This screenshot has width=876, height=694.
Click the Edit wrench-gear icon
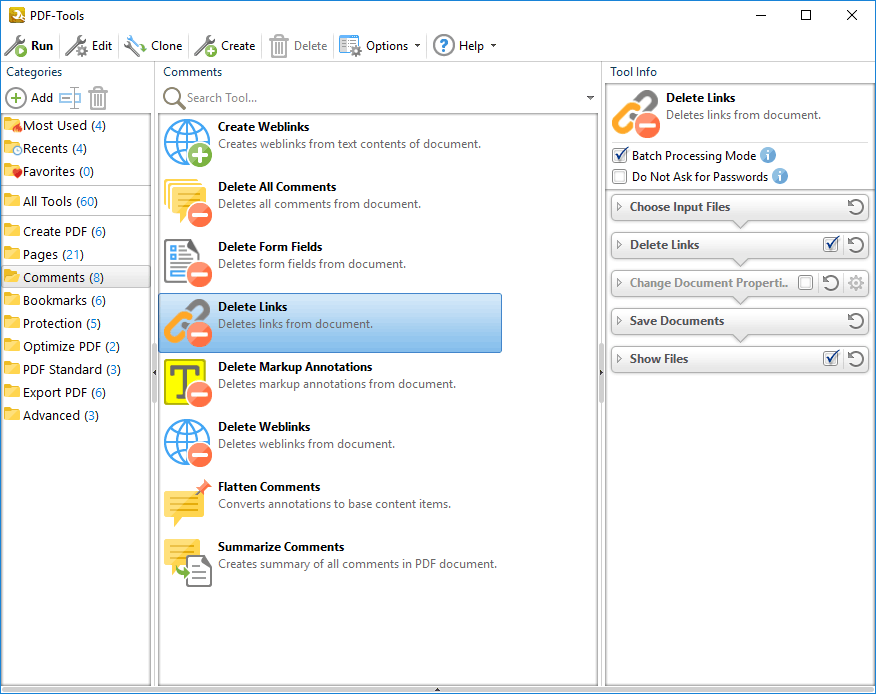pyautogui.click(x=77, y=46)
